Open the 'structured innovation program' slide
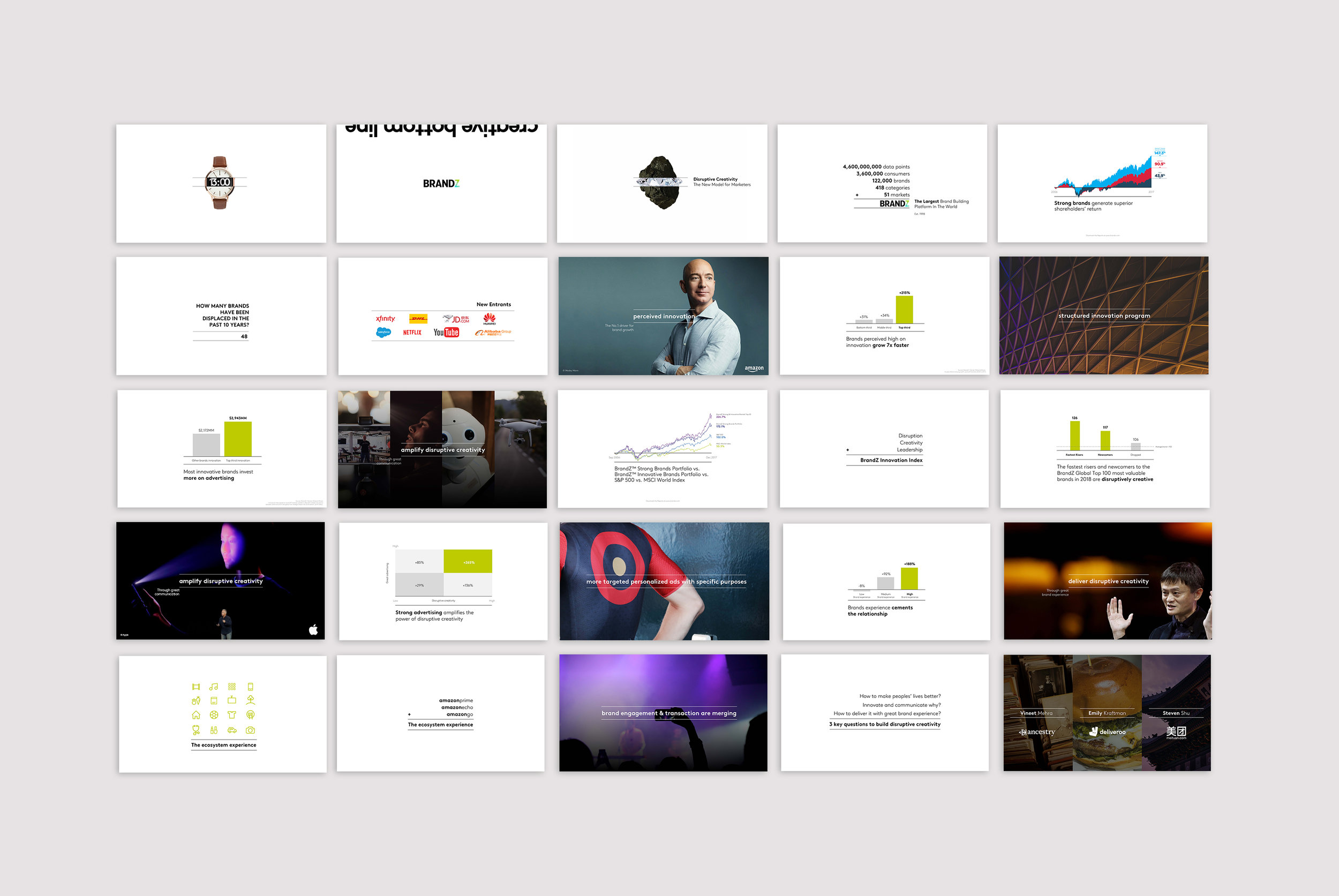Image resolution: width=1339 pixels, height=896 pixels. click(1103, 315)
